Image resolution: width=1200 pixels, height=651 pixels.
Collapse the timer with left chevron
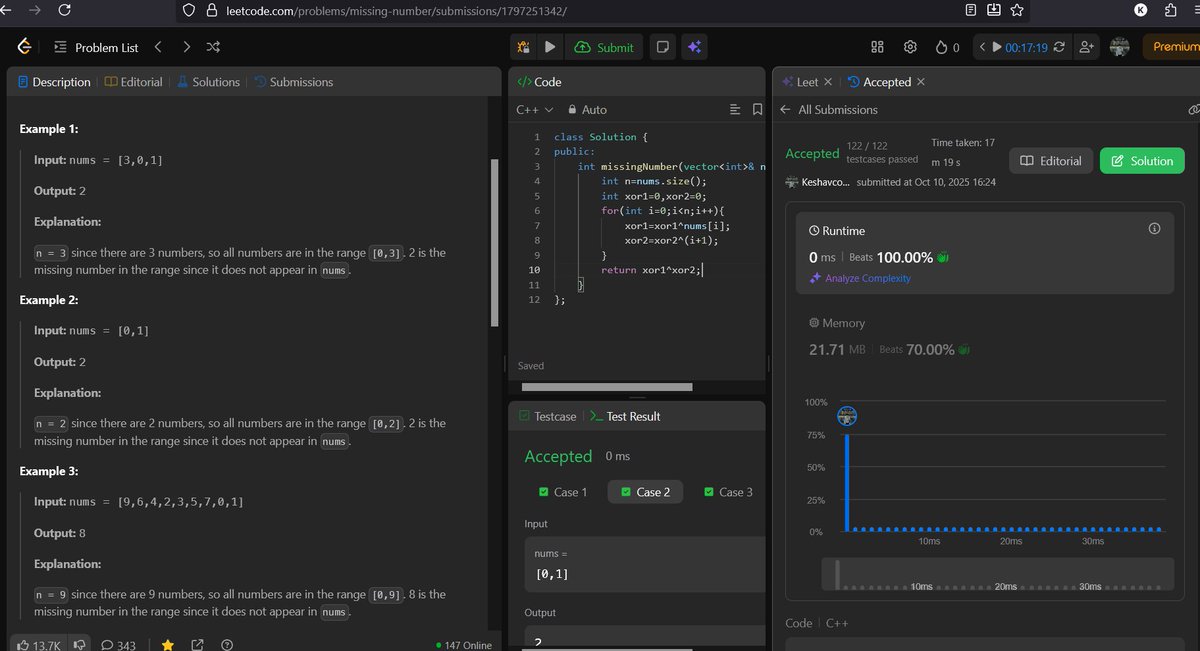point(982,47)
